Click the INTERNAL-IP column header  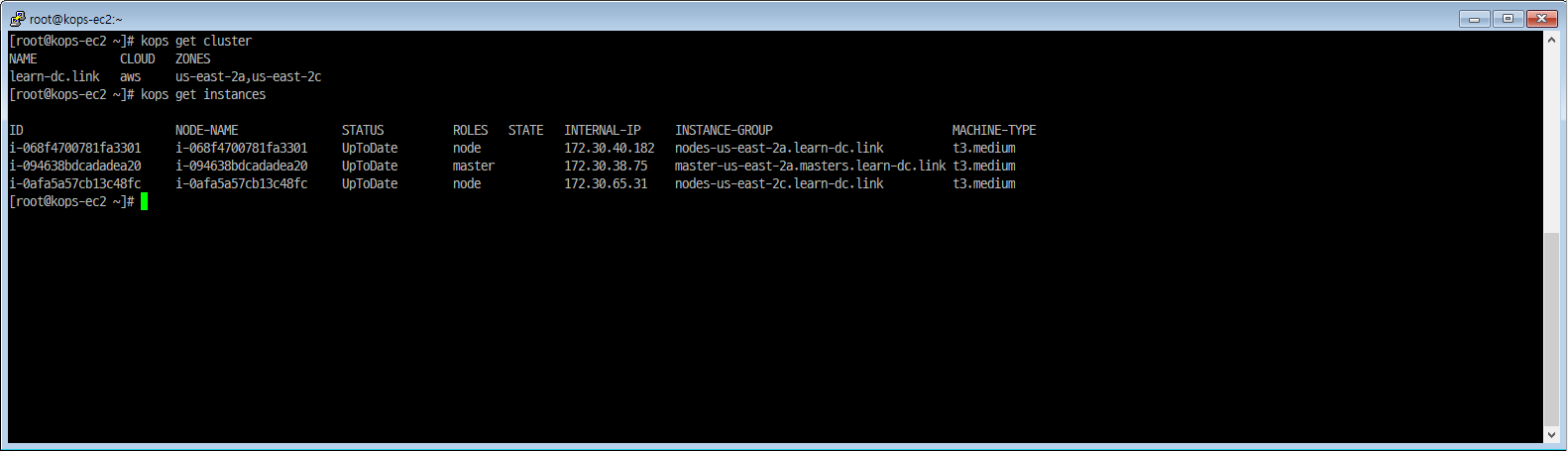(603, 130)
